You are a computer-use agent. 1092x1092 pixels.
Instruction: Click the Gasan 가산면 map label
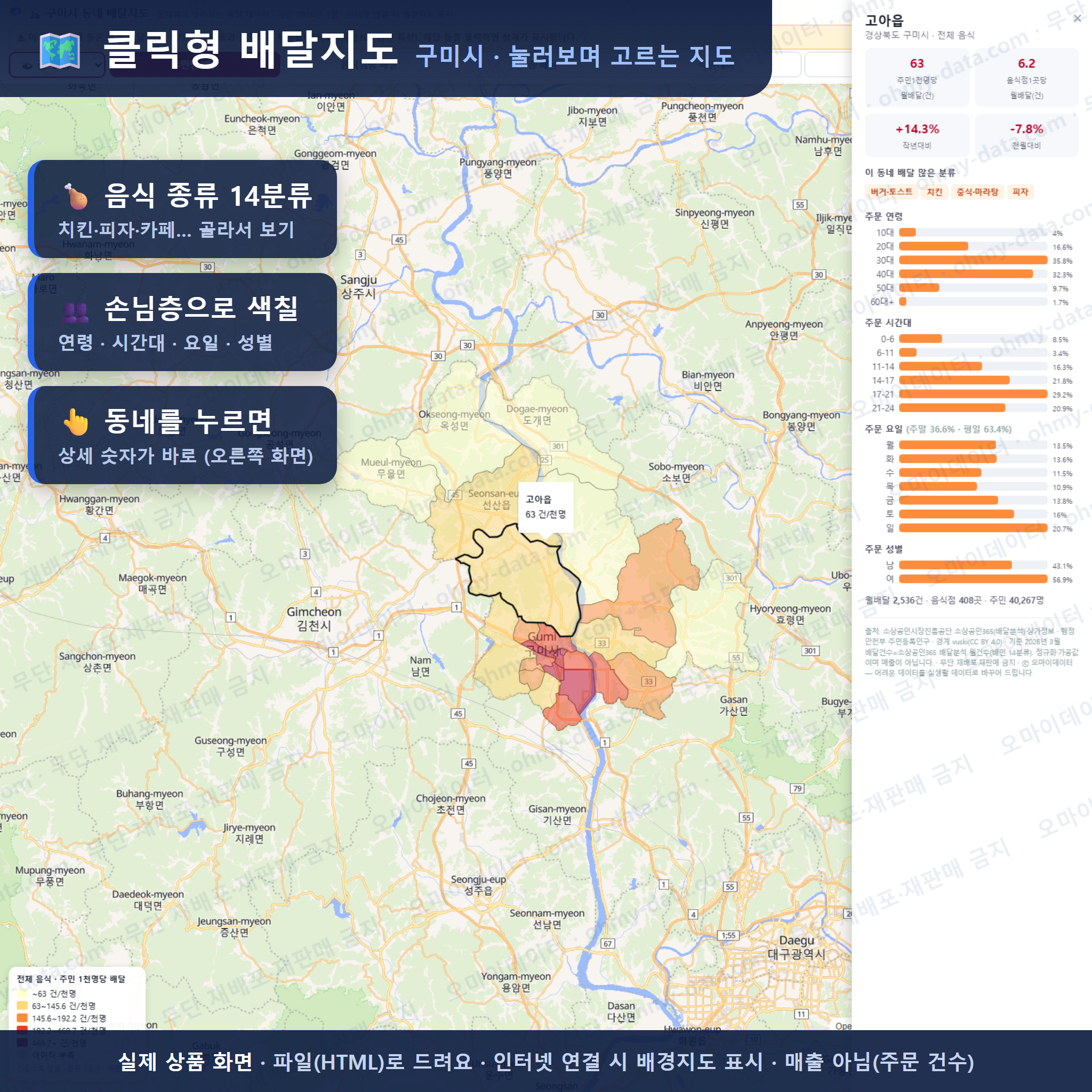[x=734, y=705]
